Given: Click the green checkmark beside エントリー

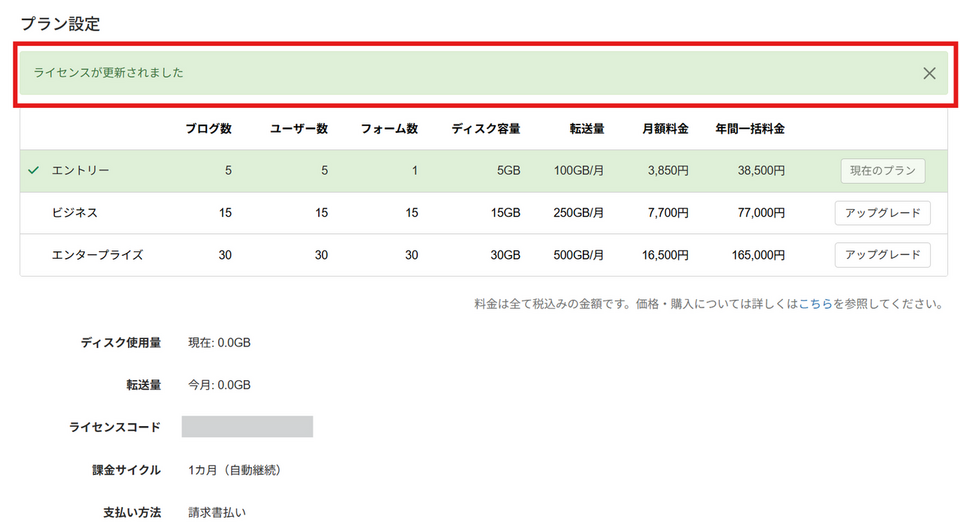Looking at the screenshot, I should click(x=34, y=171).
